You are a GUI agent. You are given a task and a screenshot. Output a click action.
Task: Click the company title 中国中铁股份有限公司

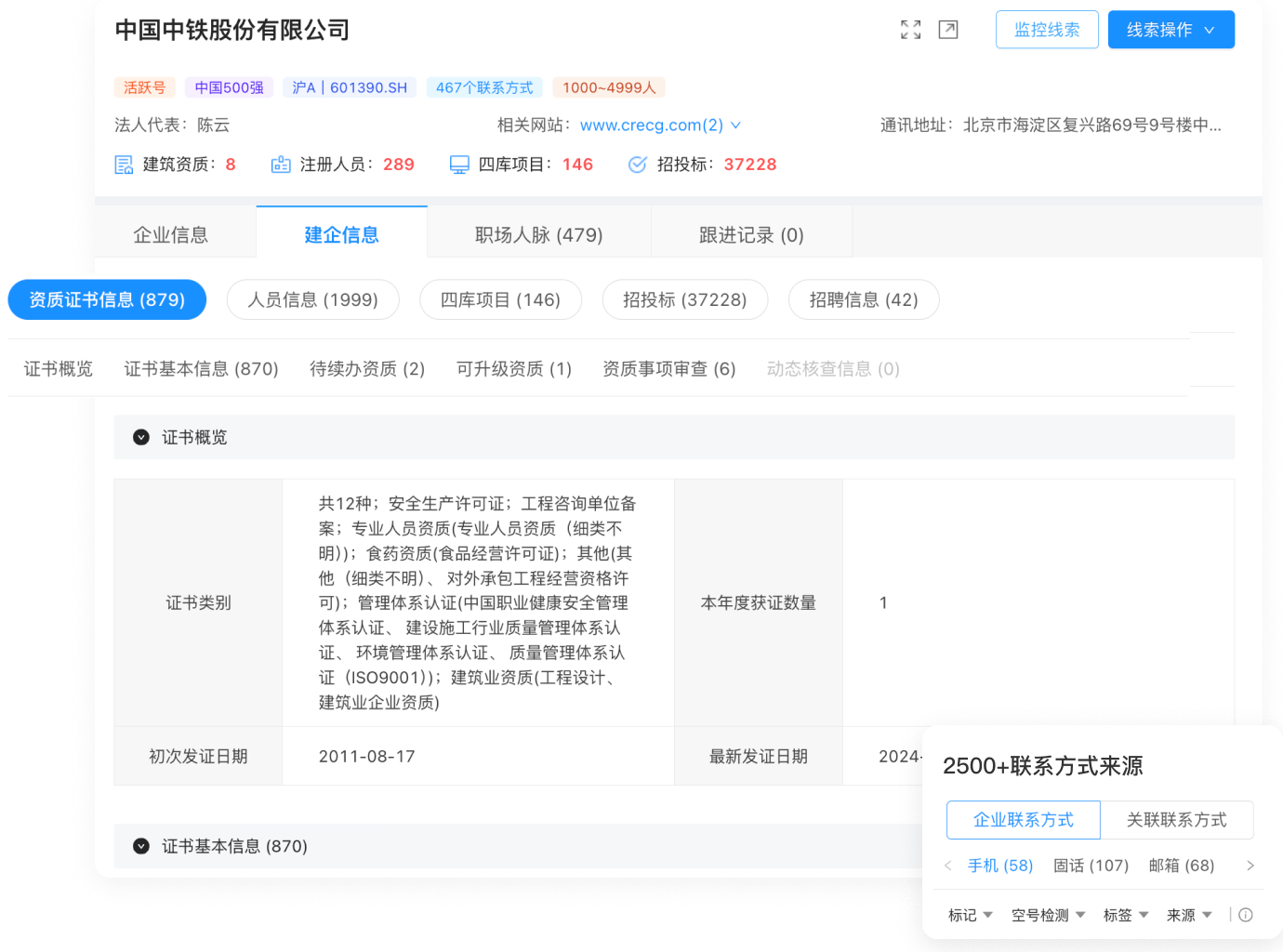tap(232, 30)
